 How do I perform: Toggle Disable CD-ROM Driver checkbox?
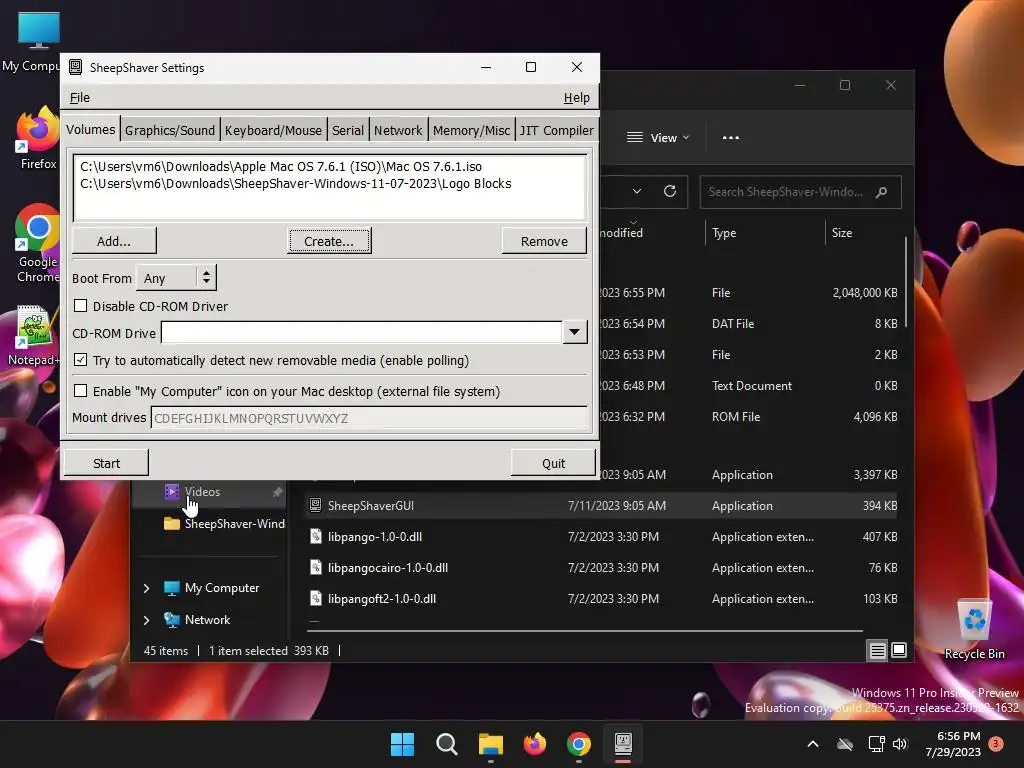[x=80, y=306]
